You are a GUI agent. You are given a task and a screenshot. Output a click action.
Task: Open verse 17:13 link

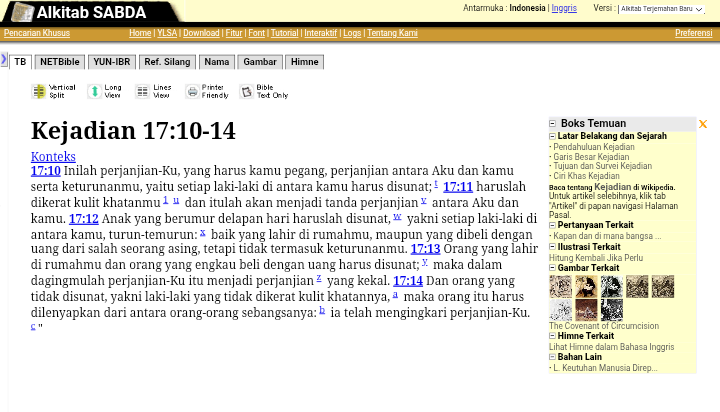[425, 249]
